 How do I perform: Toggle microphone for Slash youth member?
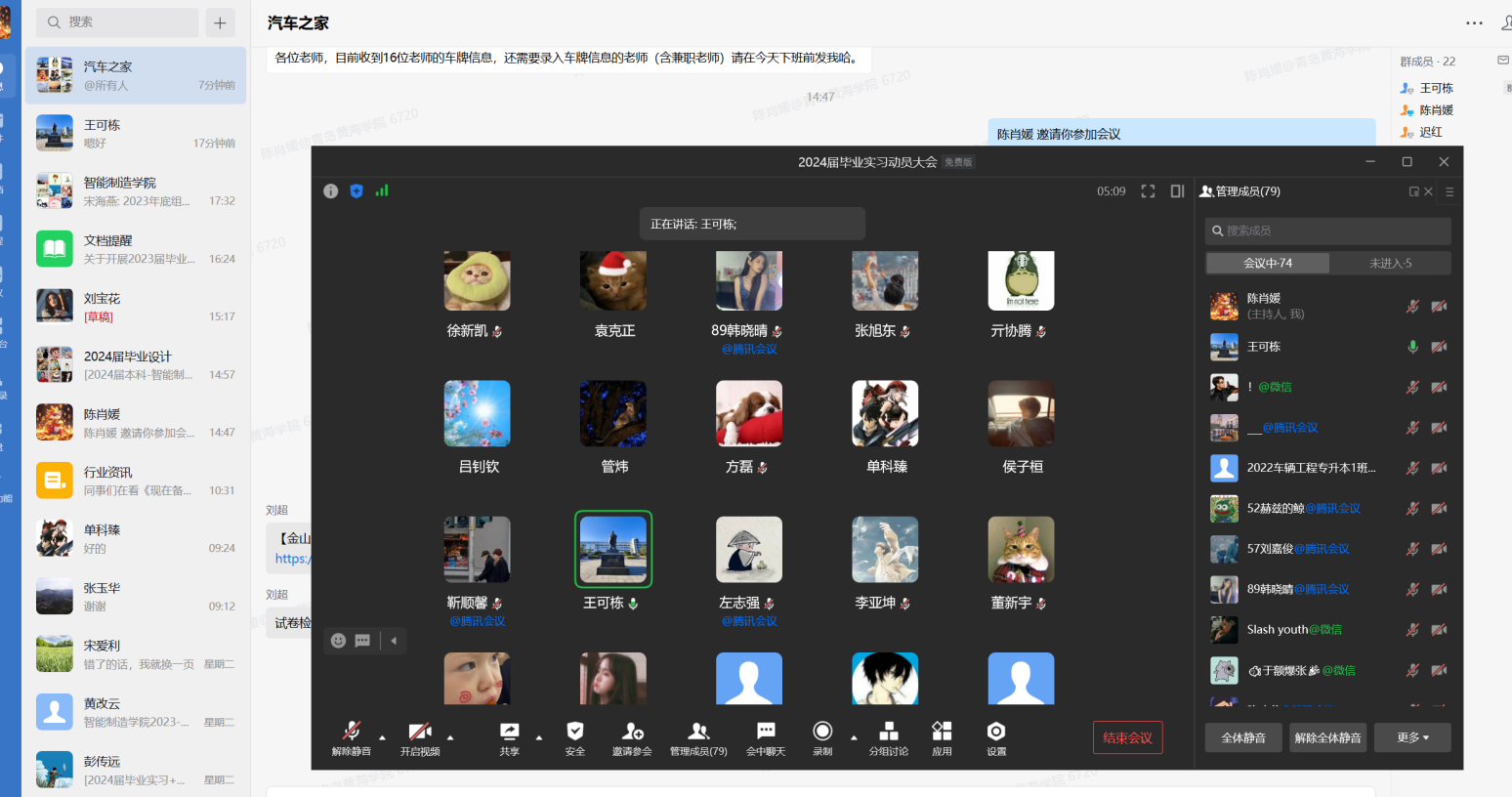click(1412, 630)
